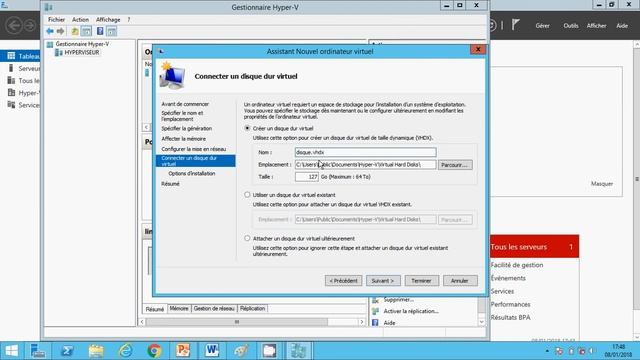
Task: Go to Spécifier le nom et l'emplacement step
Action: pos(182,116)
